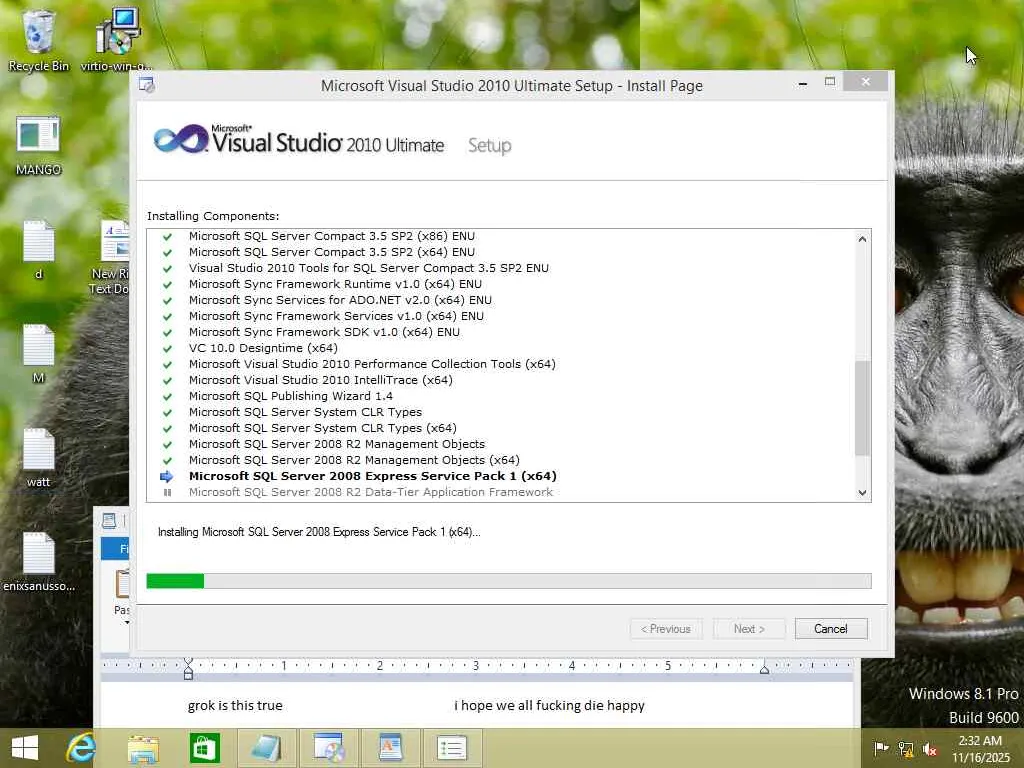Select the file named d on desktop
This screenshot has height=768, width=1024.
[38, 250]
